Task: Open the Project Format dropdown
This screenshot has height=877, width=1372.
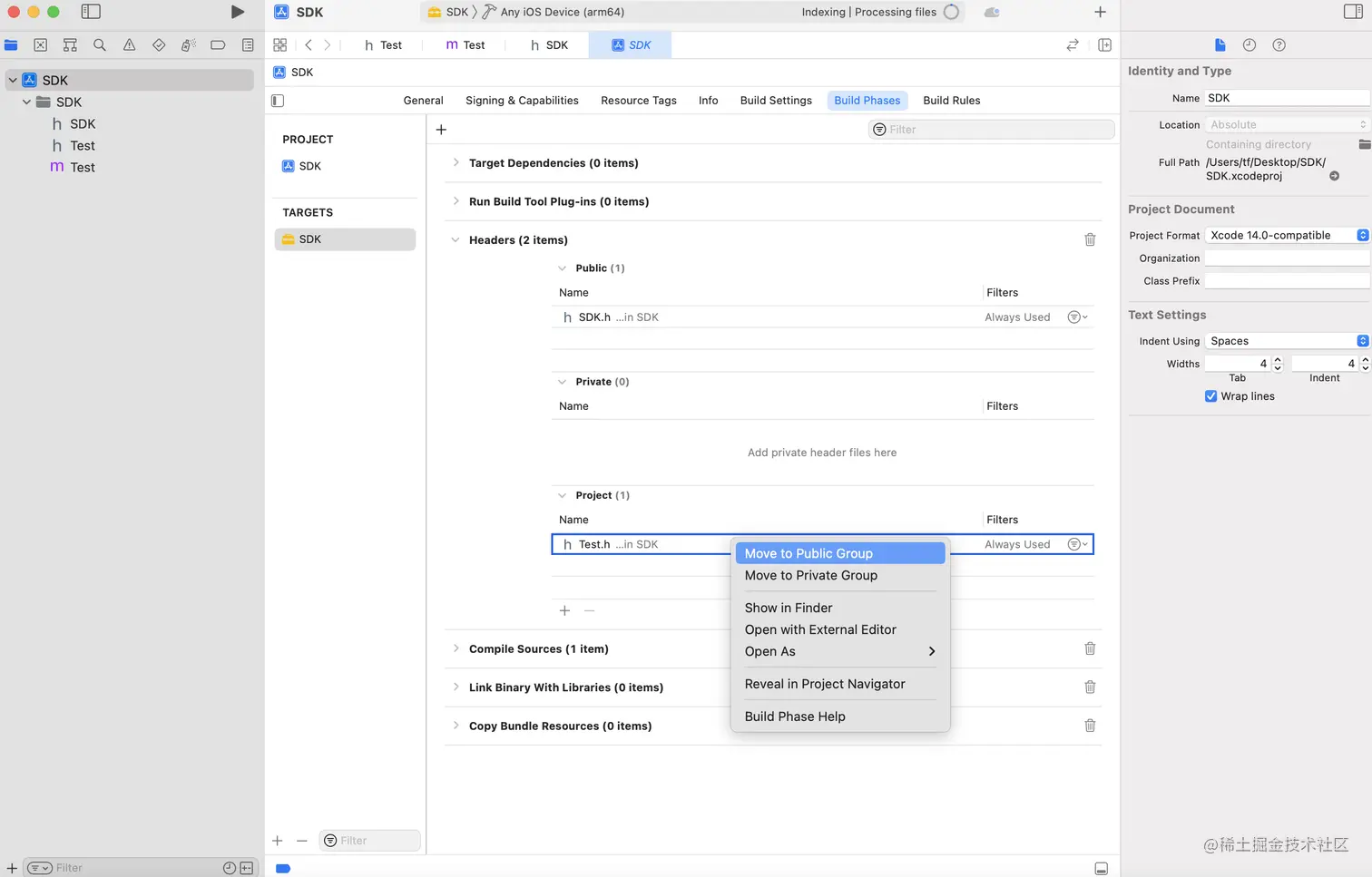Action: pos(1287,235)
